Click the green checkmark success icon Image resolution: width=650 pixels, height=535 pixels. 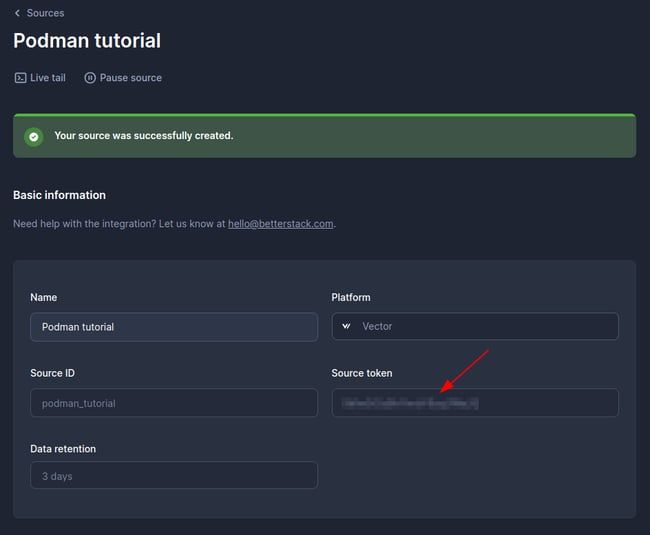click(x=34, y=136)
